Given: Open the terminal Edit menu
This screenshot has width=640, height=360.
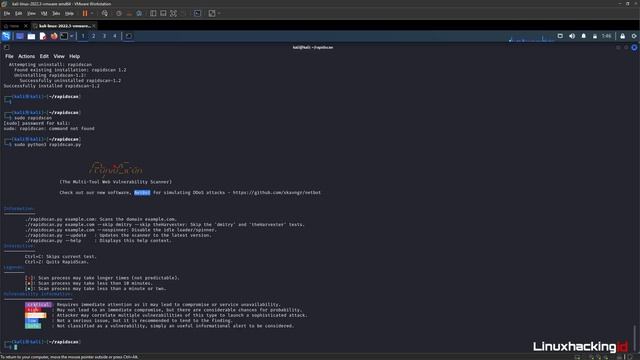Looking at the screenshot, I should point(44,56).
